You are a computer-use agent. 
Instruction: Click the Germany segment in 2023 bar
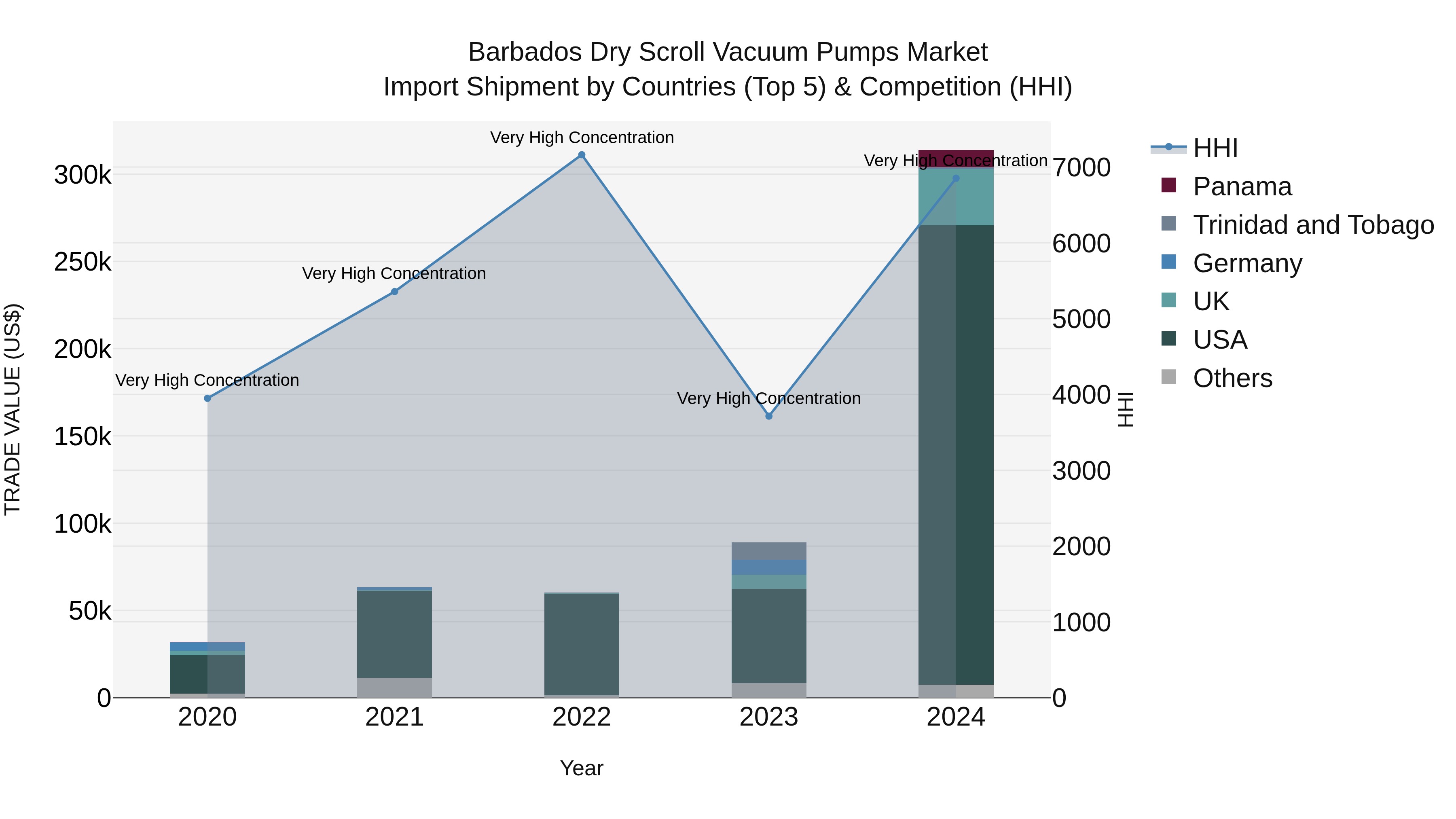pos(769,567)
